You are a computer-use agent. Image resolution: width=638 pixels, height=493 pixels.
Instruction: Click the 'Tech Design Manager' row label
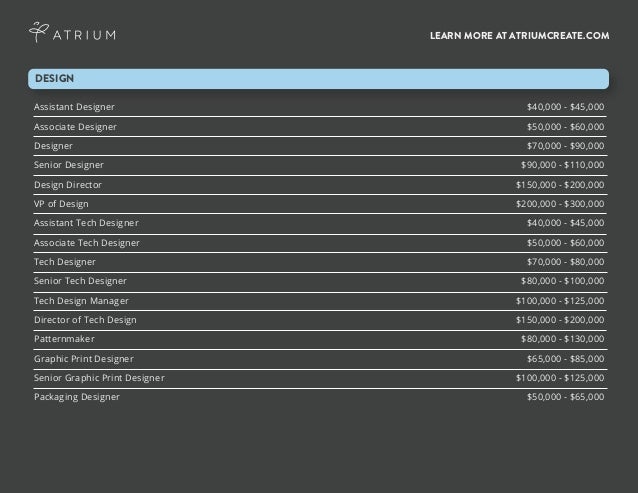[81, 301]
